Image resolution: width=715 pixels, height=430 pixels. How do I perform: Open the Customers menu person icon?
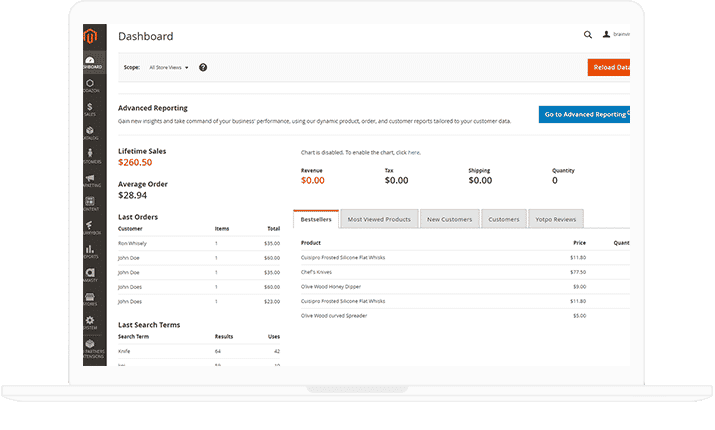pos(90,155)
